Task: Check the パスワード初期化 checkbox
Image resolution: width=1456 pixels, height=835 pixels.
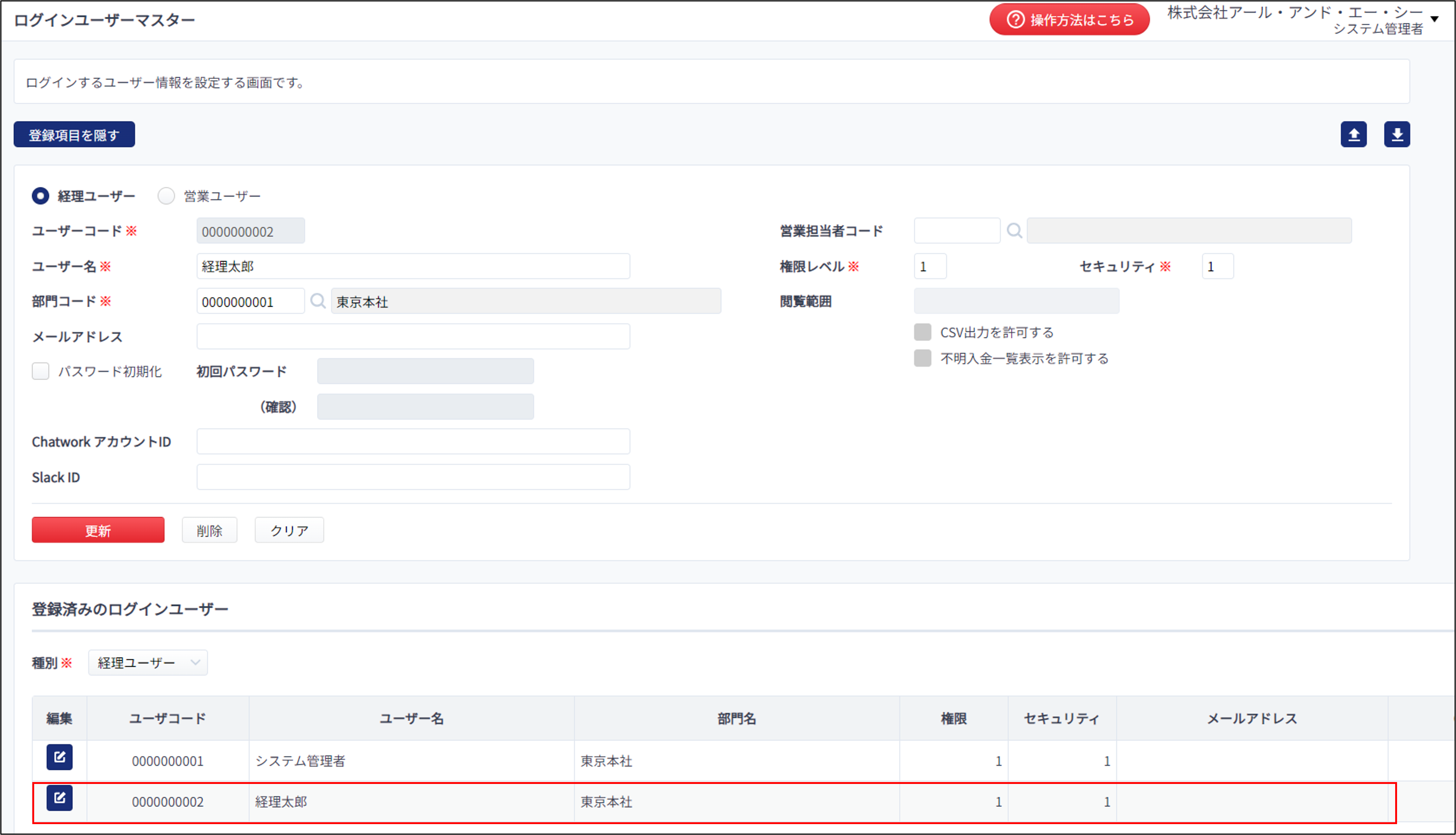Action: [x=40, y=371]
